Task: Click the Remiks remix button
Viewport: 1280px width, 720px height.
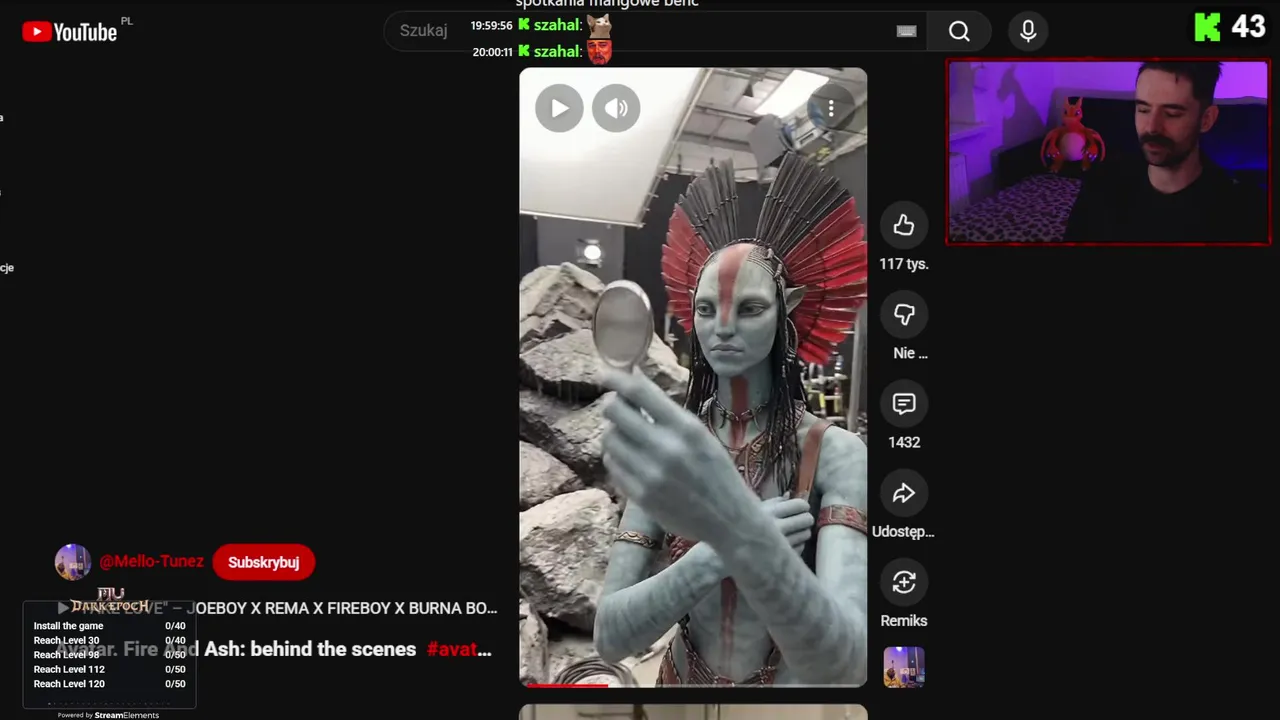Action: pos(904,582)
